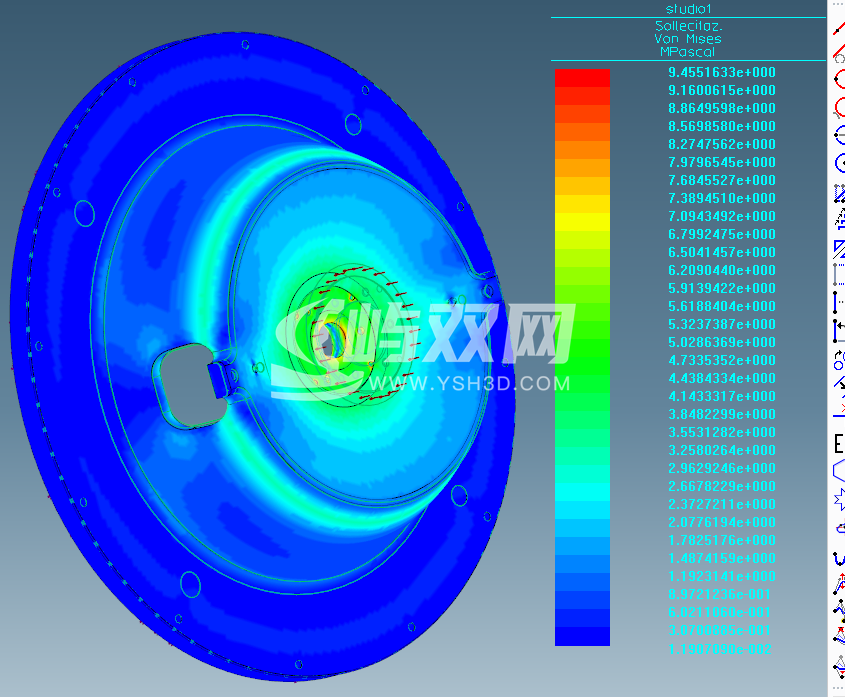The width and height of the screenshot is (845, 697).
Task: Click the legend value 8.2747562e+000
Action: [722, 144]
